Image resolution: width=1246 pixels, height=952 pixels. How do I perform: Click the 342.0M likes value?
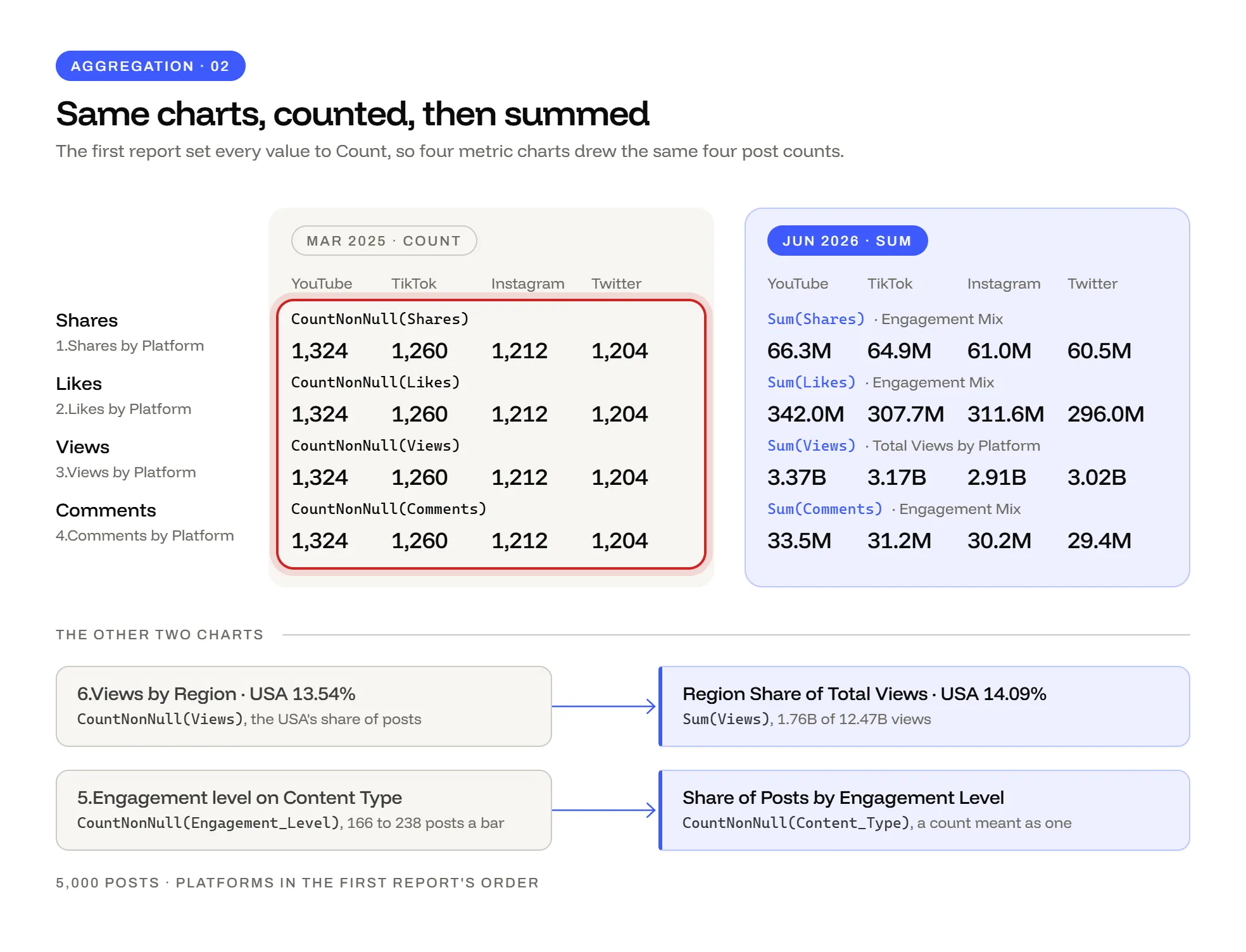click(806, 414)
